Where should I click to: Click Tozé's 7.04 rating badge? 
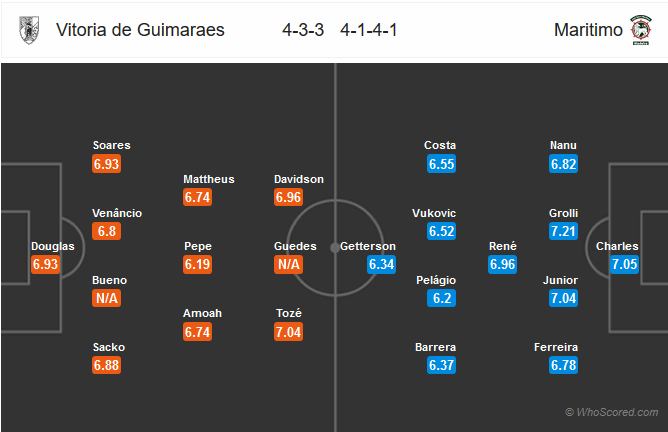(288, 332)
